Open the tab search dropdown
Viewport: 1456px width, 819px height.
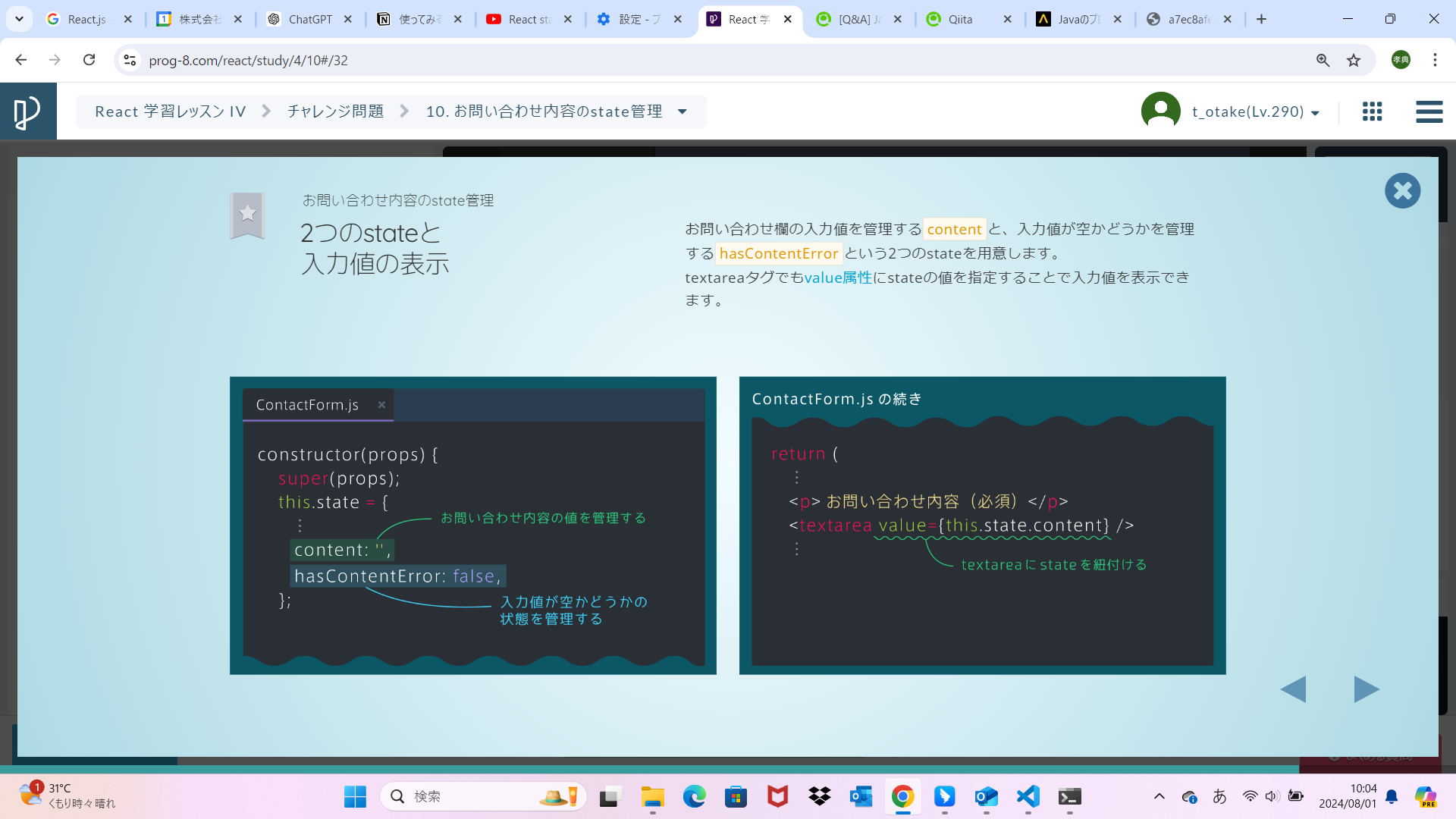(19, 19)
